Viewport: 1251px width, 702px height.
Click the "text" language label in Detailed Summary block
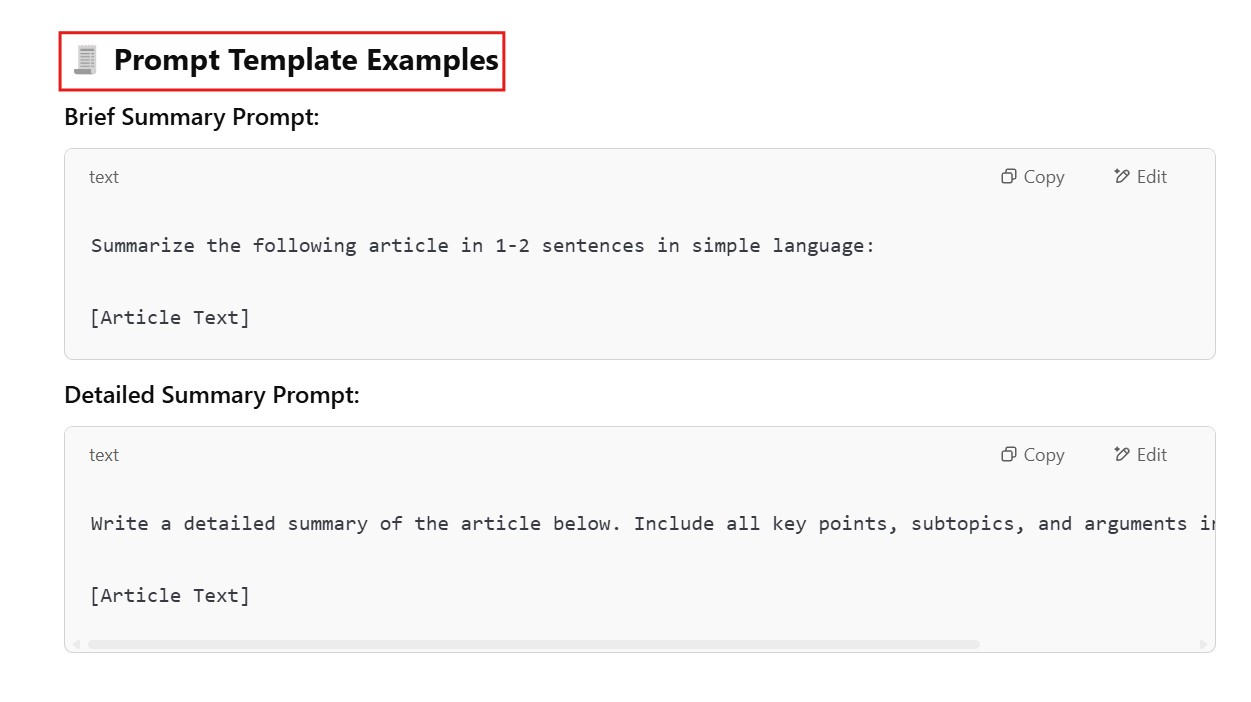coord(104,455)
